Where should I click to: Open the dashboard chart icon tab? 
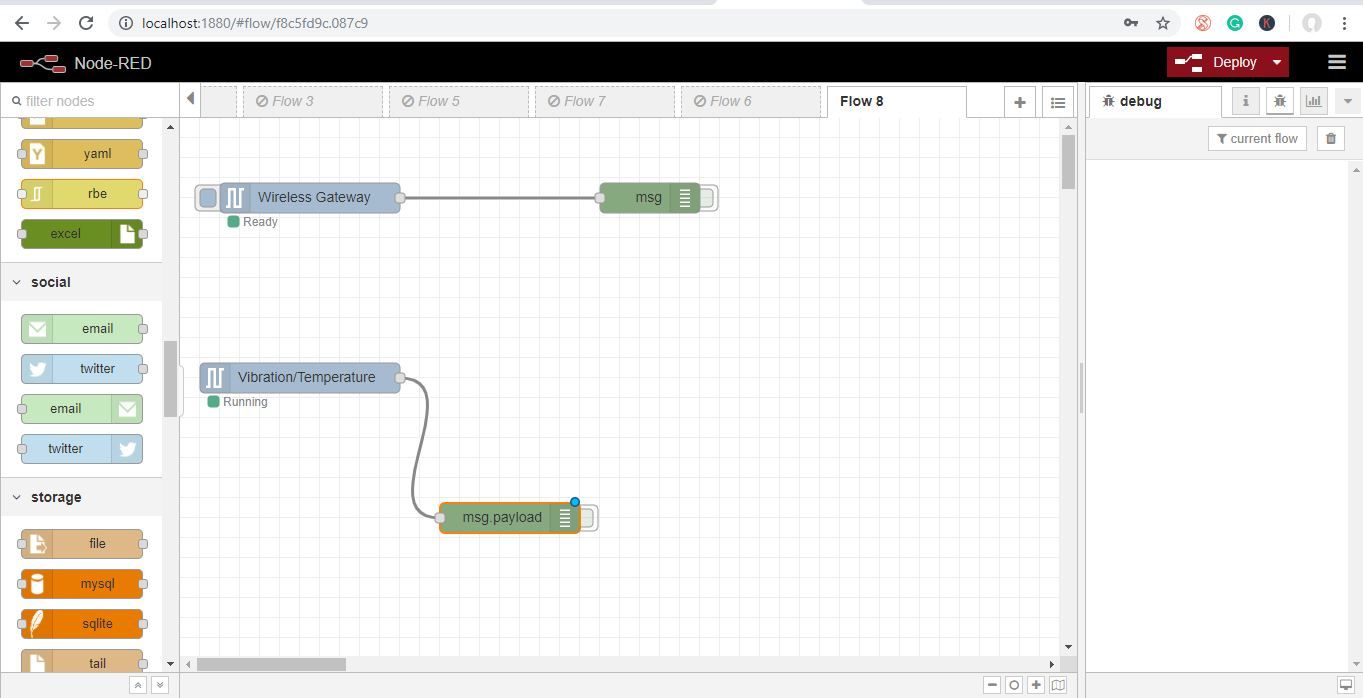coord(1313,101)
